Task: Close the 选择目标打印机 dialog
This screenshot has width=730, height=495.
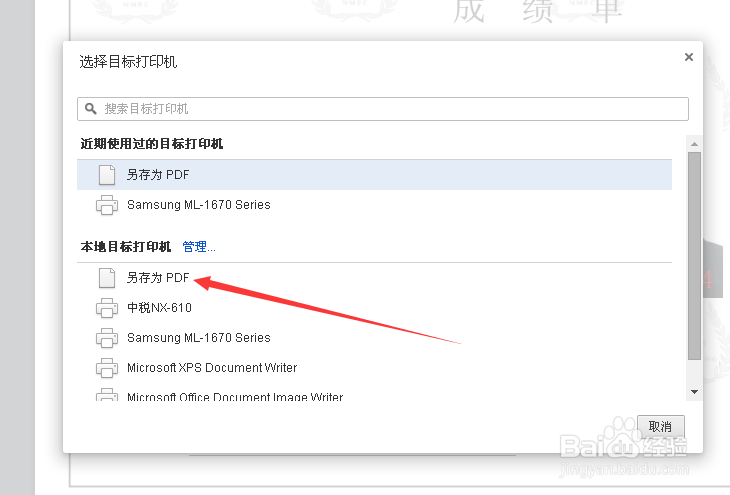Action: tap(689, 57)
